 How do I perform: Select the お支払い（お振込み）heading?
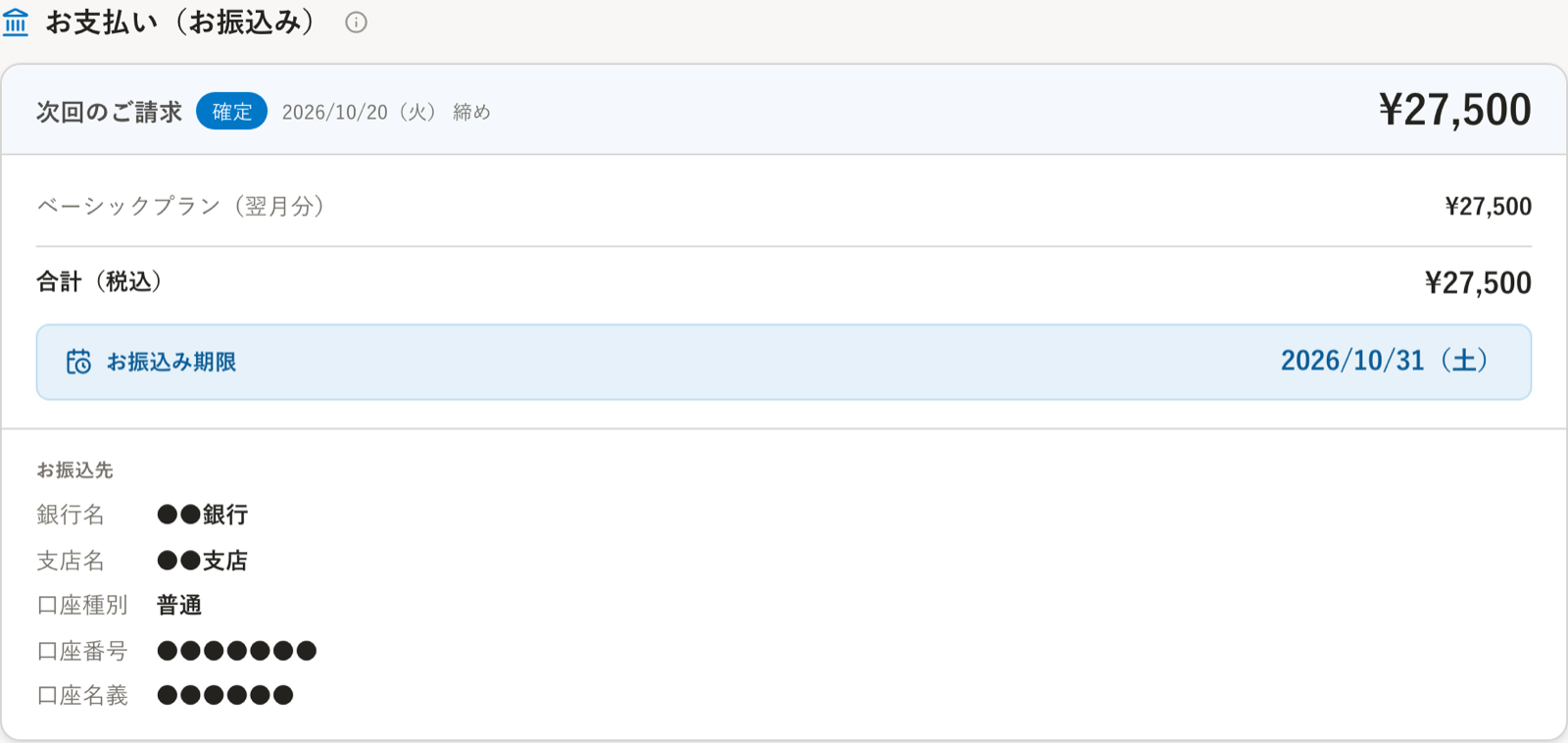point(180,22)
